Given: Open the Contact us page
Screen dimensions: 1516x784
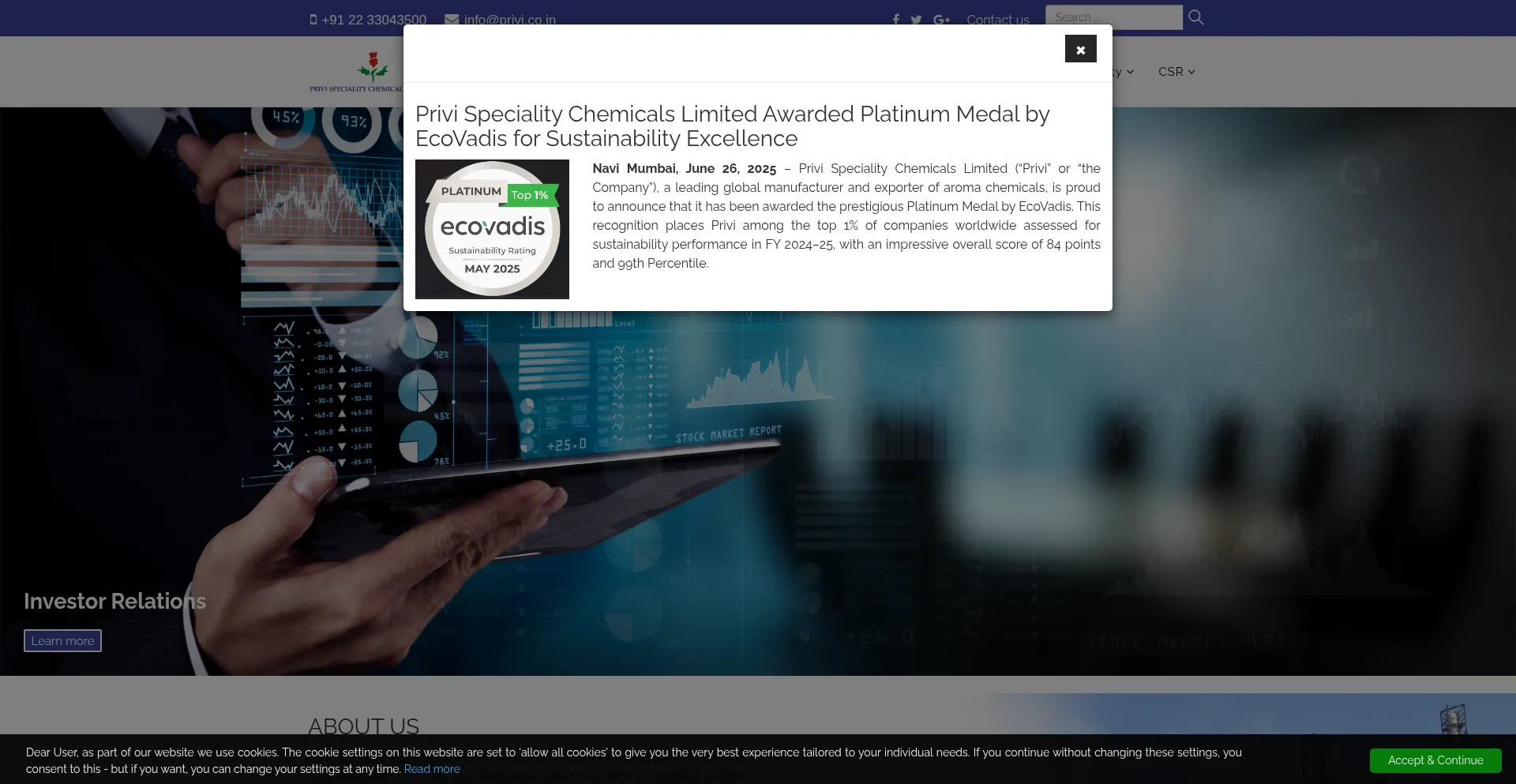Looking at the screenshot, I should click(997, 20).
